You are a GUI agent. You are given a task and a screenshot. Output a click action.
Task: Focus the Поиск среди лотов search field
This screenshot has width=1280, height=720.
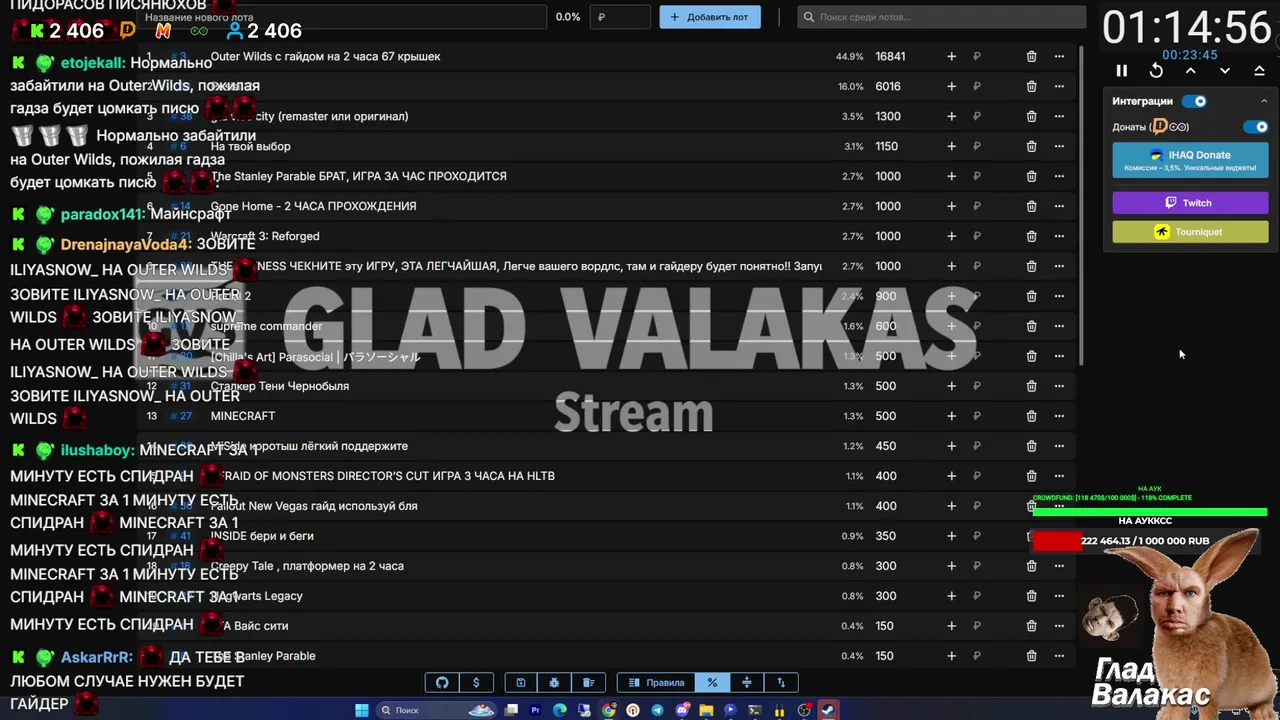pos(942,17)
